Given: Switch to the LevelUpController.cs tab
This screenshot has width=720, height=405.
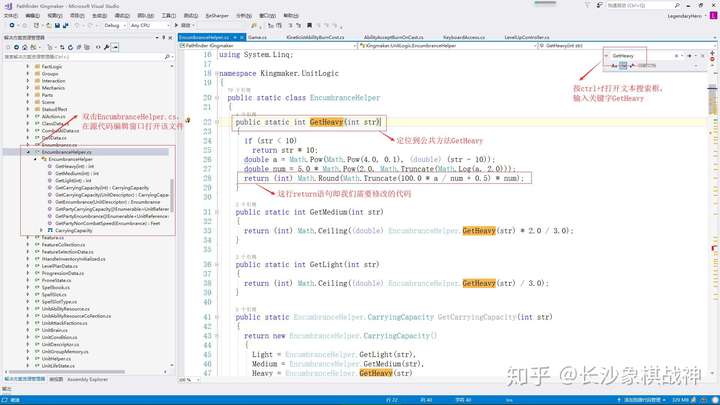Looking at the screenshot, I should pyautogui.click(x=527, y=37).
